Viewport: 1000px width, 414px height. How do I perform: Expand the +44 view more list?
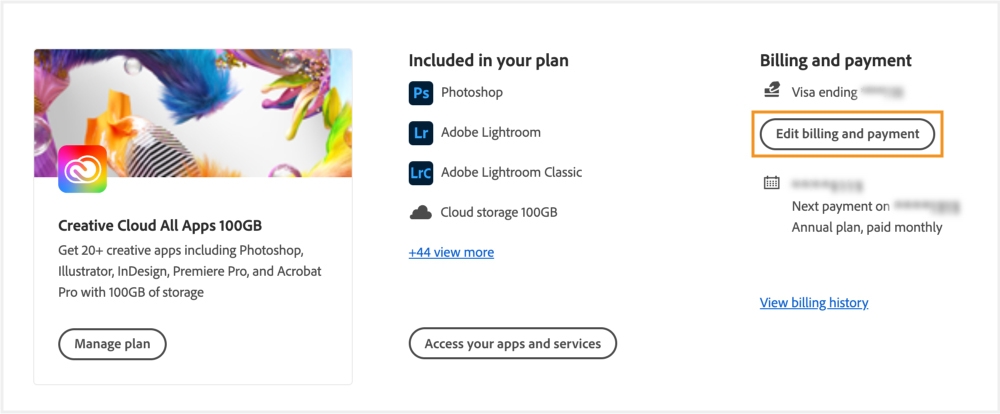pos(451,252)
